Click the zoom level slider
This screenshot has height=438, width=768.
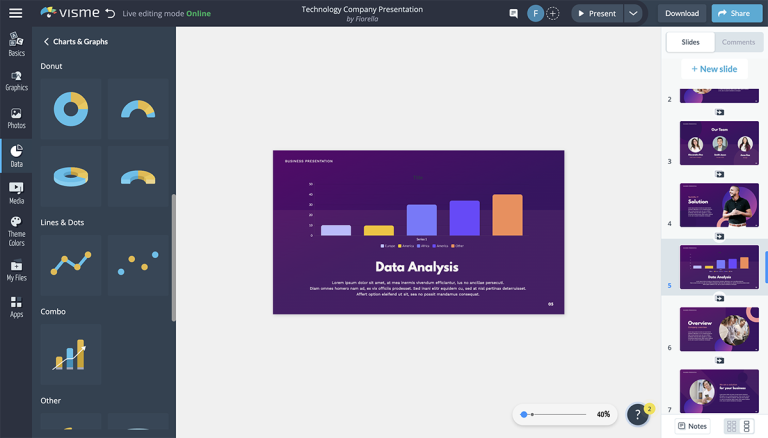click(555, 414)
